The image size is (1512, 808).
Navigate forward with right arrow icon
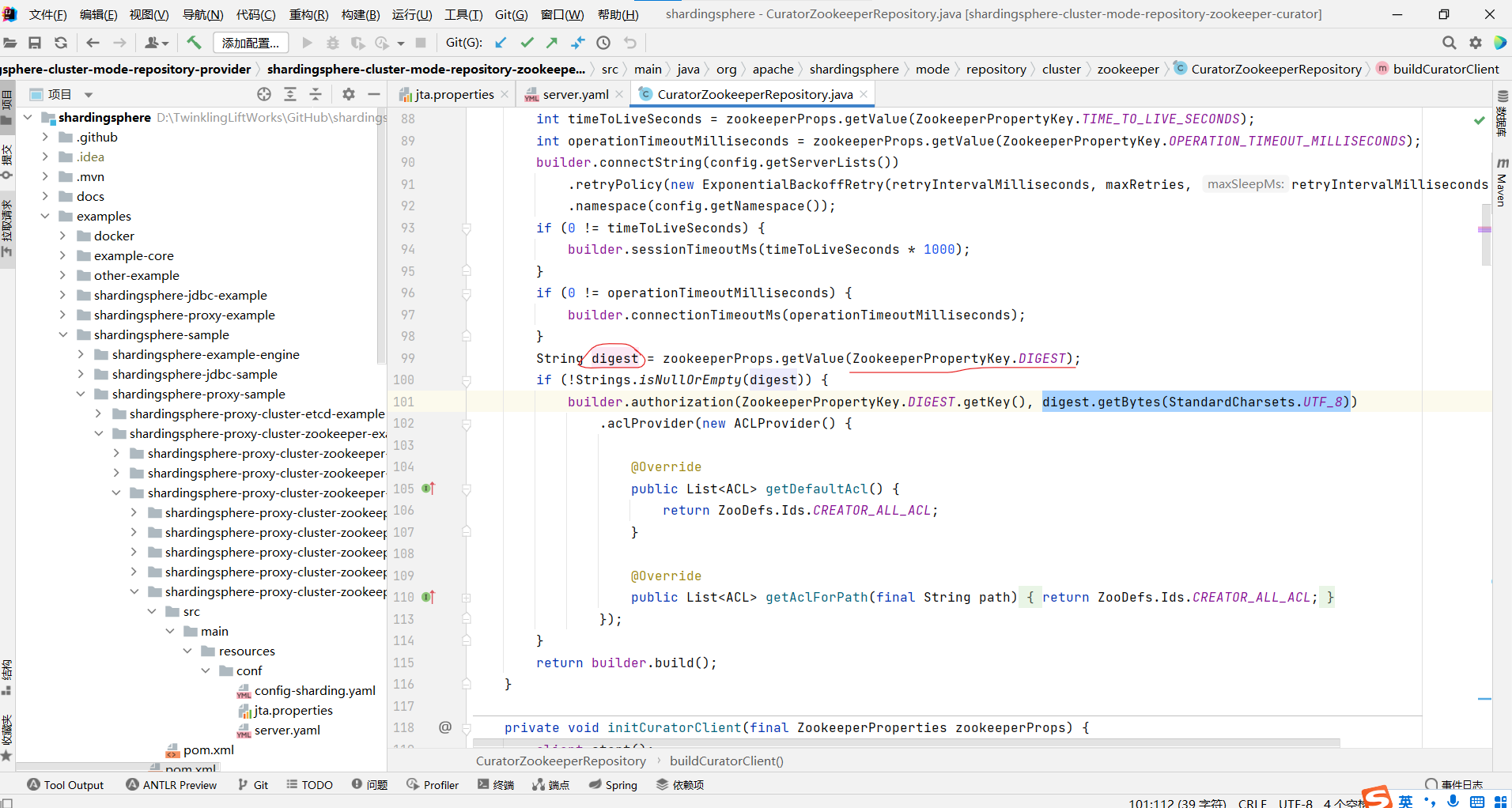[x=119, y=43]
